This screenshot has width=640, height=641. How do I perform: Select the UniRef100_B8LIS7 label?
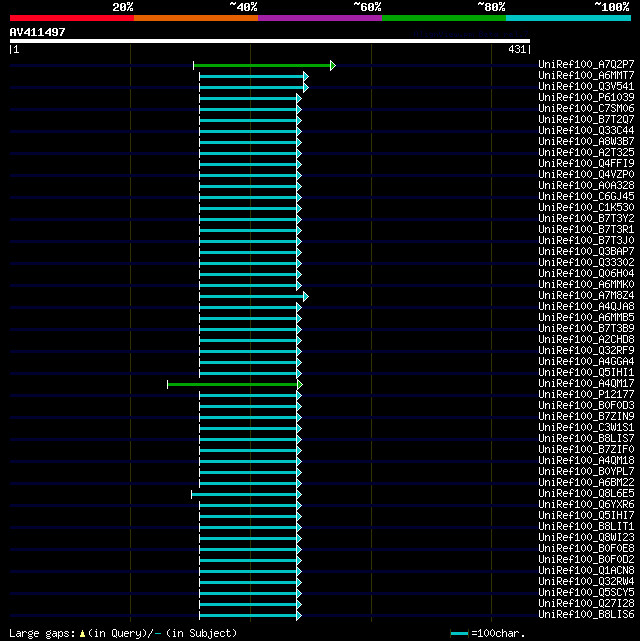tap(586, 439)
